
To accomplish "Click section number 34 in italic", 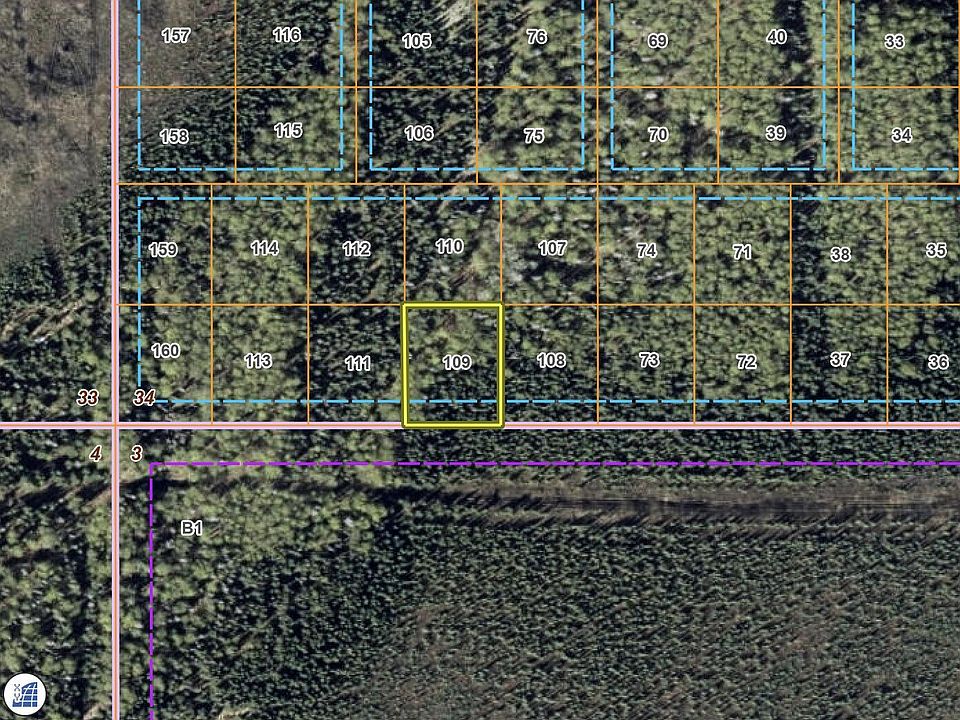I will [144, 398].
